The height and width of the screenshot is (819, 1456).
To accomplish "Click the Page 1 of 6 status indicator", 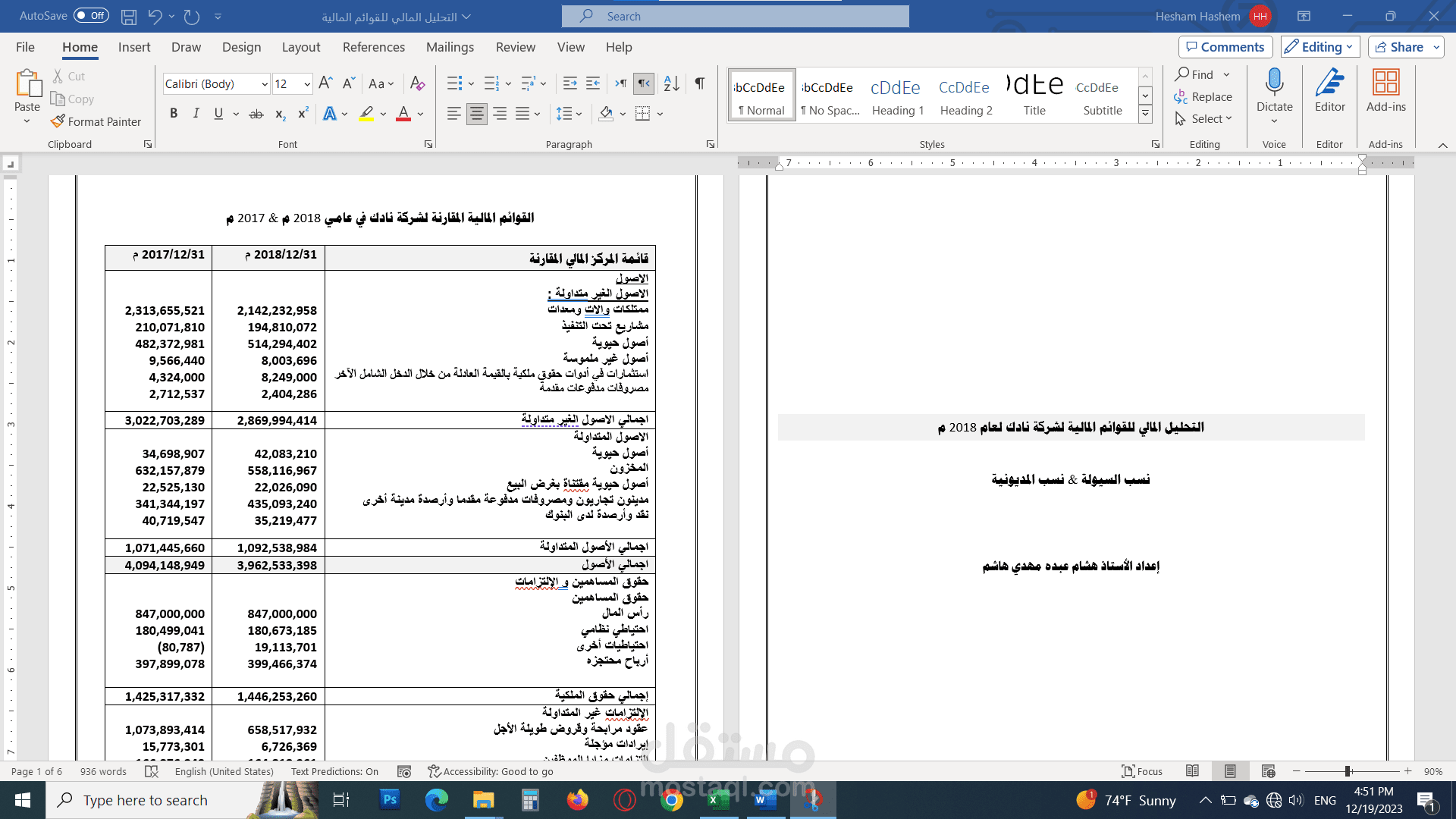I will click(37, 771).
